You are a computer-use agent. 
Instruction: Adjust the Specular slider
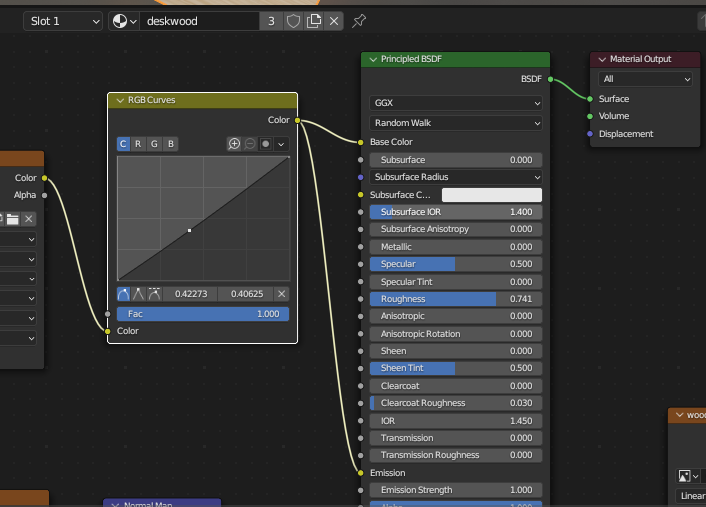[x=456, y=264]
